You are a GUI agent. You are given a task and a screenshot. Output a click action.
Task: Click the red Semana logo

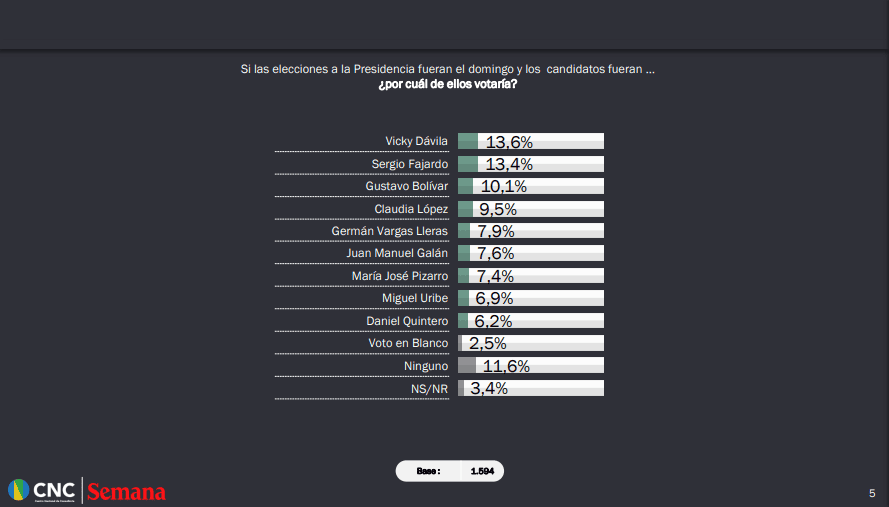click(126, 491)
